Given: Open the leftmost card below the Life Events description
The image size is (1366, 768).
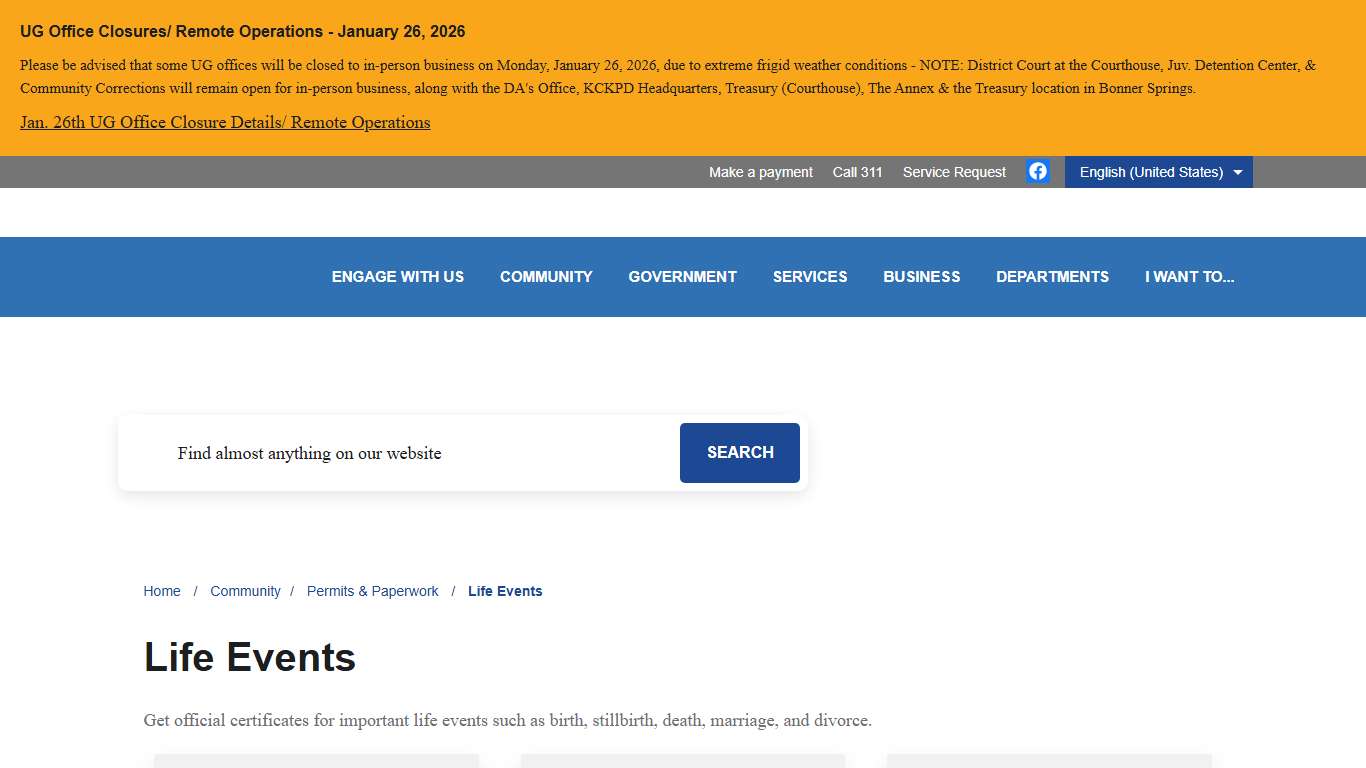Looking at the screenshot, I should (x=316, y=760).
